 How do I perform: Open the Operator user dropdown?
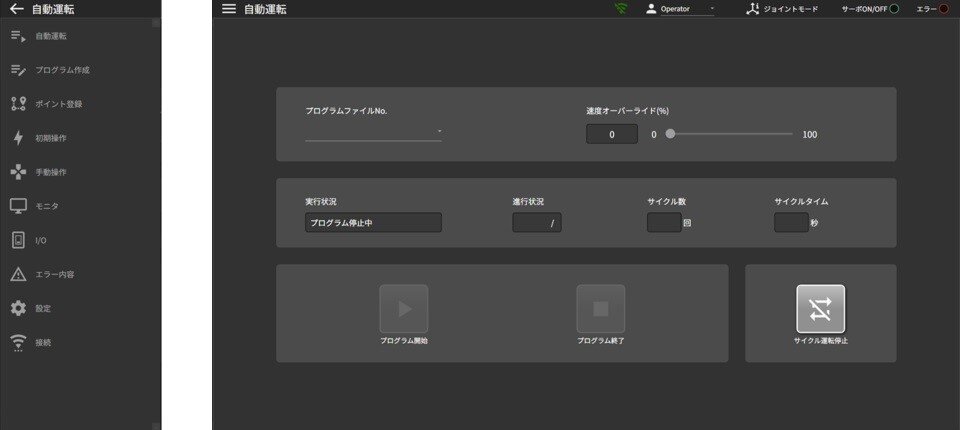click(x=687, y=9)
